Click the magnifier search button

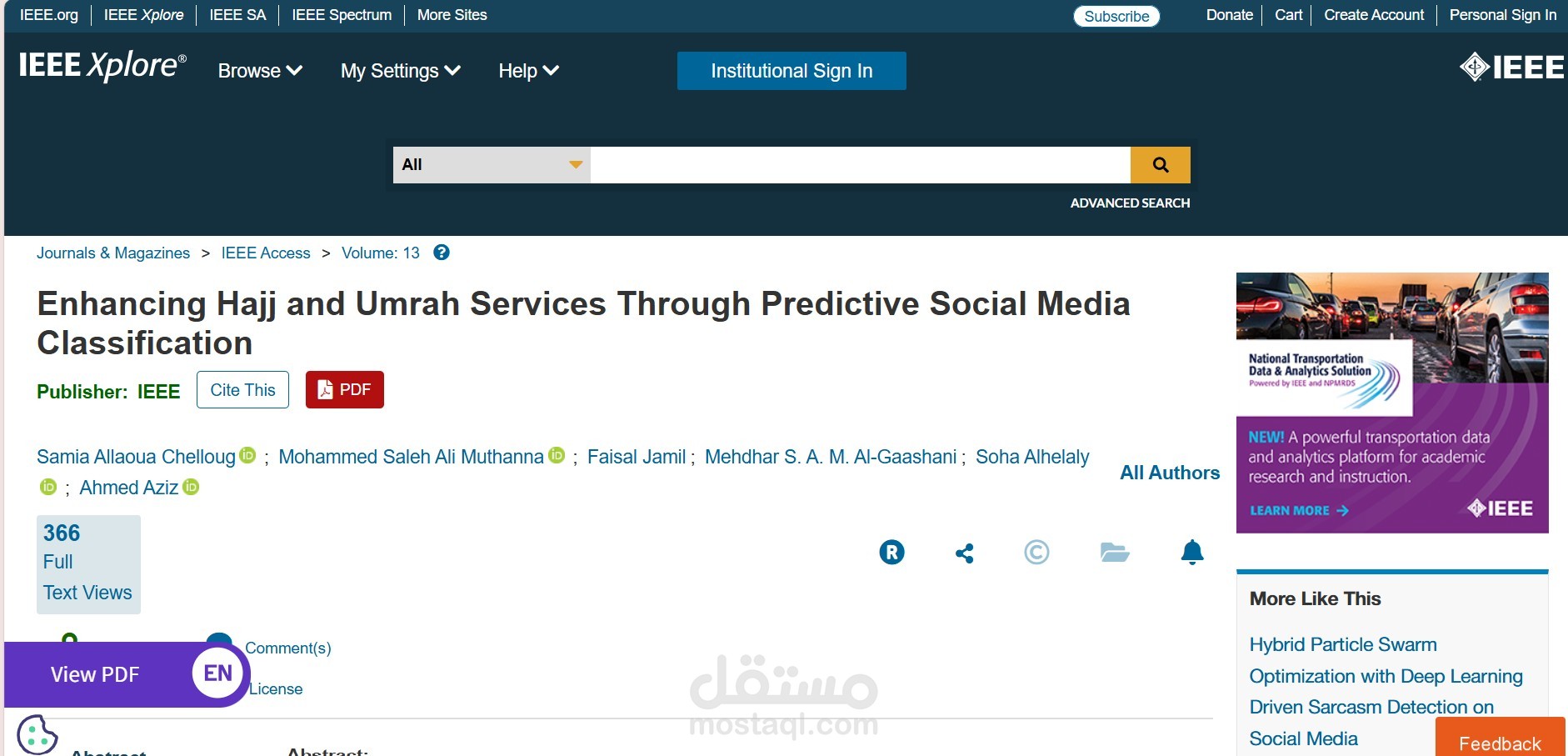coord(1160,165)
